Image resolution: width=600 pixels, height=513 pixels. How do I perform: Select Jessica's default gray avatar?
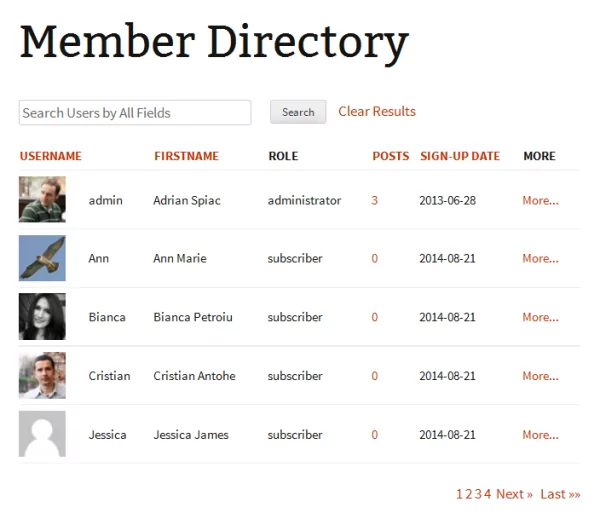[42, 434]
